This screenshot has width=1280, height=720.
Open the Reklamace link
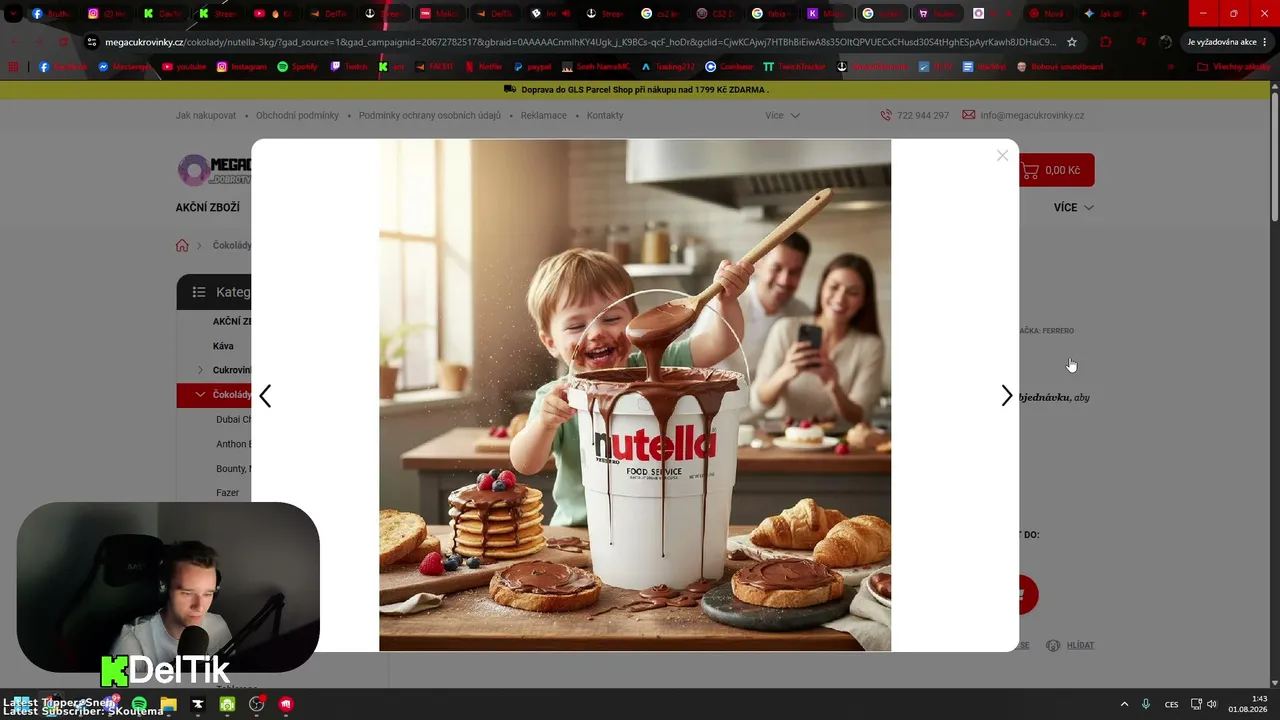click(544, 115)
